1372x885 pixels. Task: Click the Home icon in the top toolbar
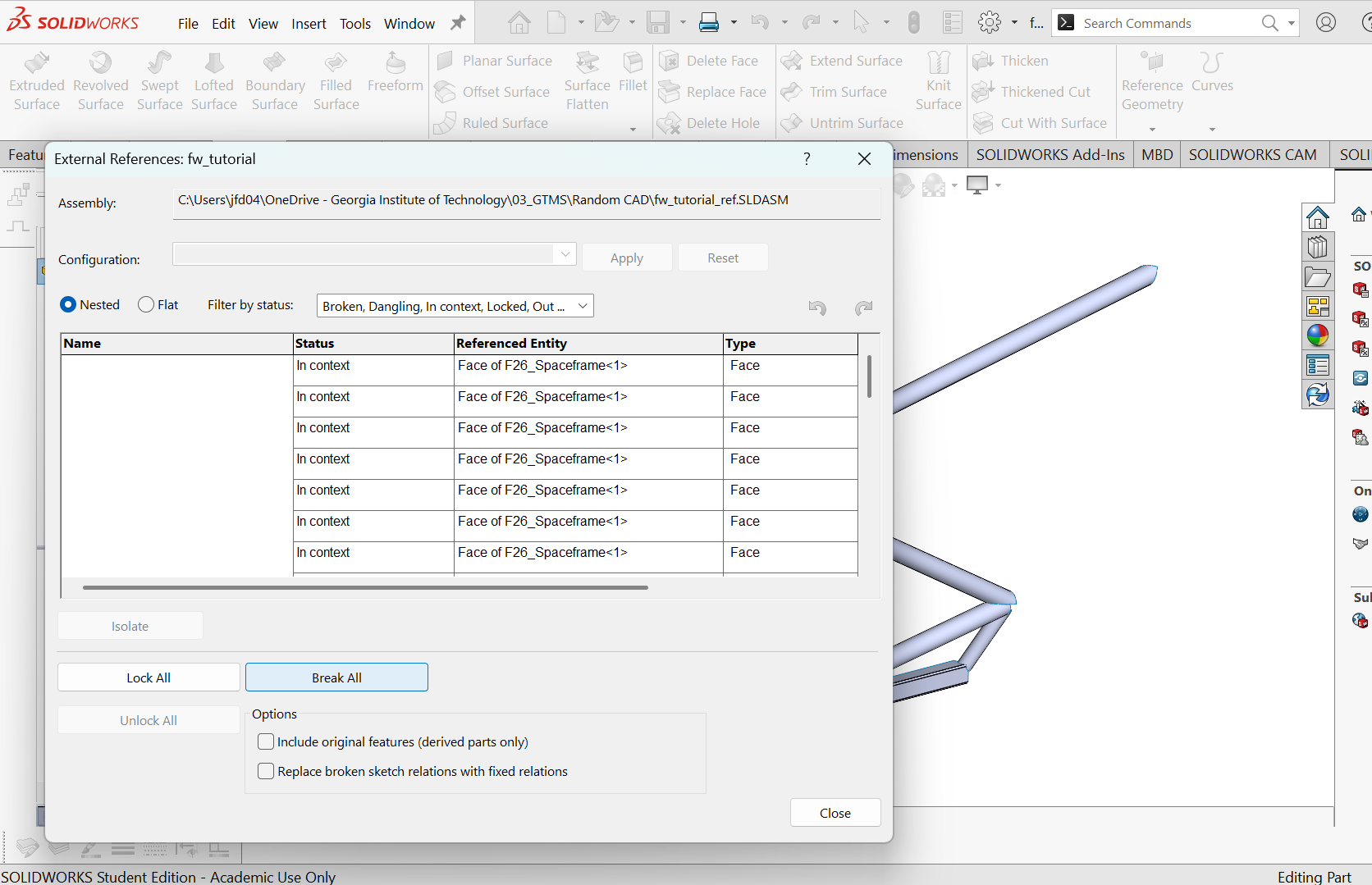[x=519, y=23]
